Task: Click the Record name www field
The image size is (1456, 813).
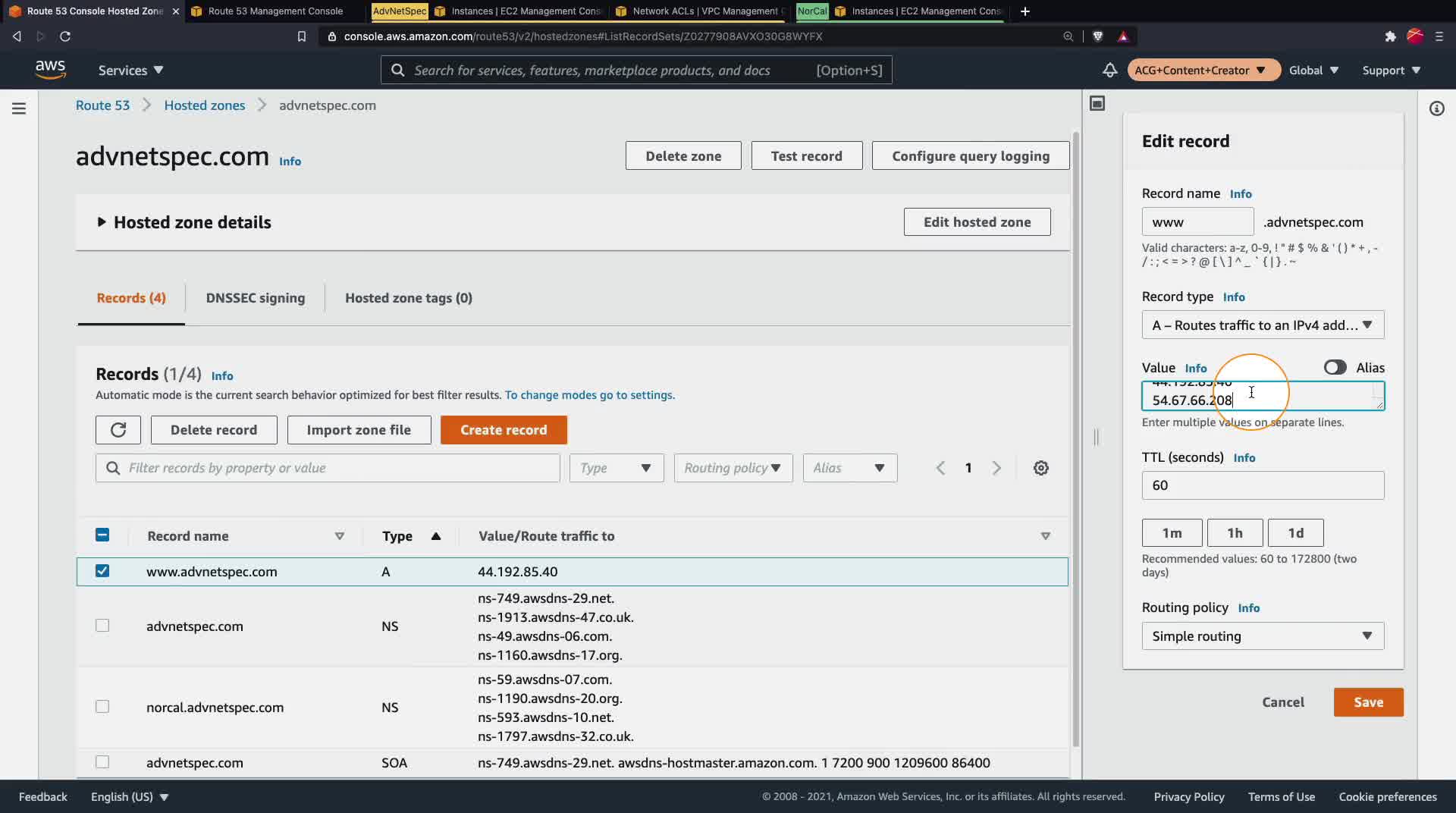Action: [1198, 222]
